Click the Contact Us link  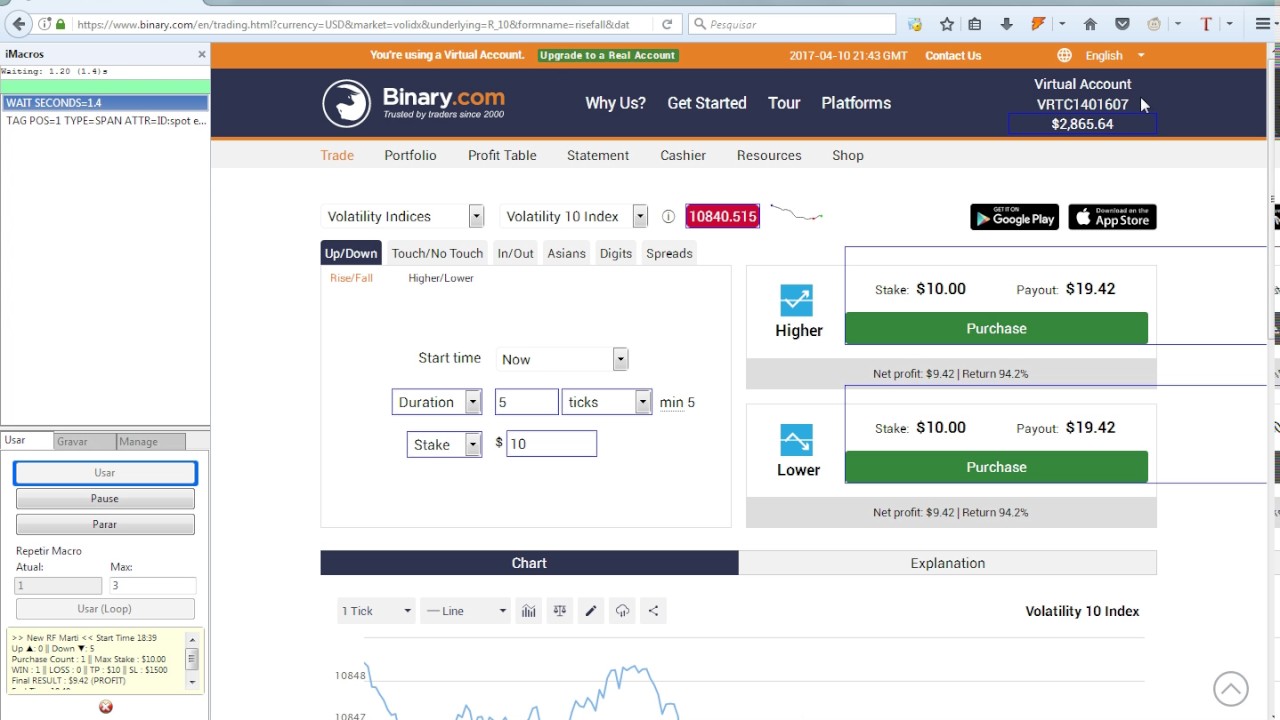click(953, 56)
